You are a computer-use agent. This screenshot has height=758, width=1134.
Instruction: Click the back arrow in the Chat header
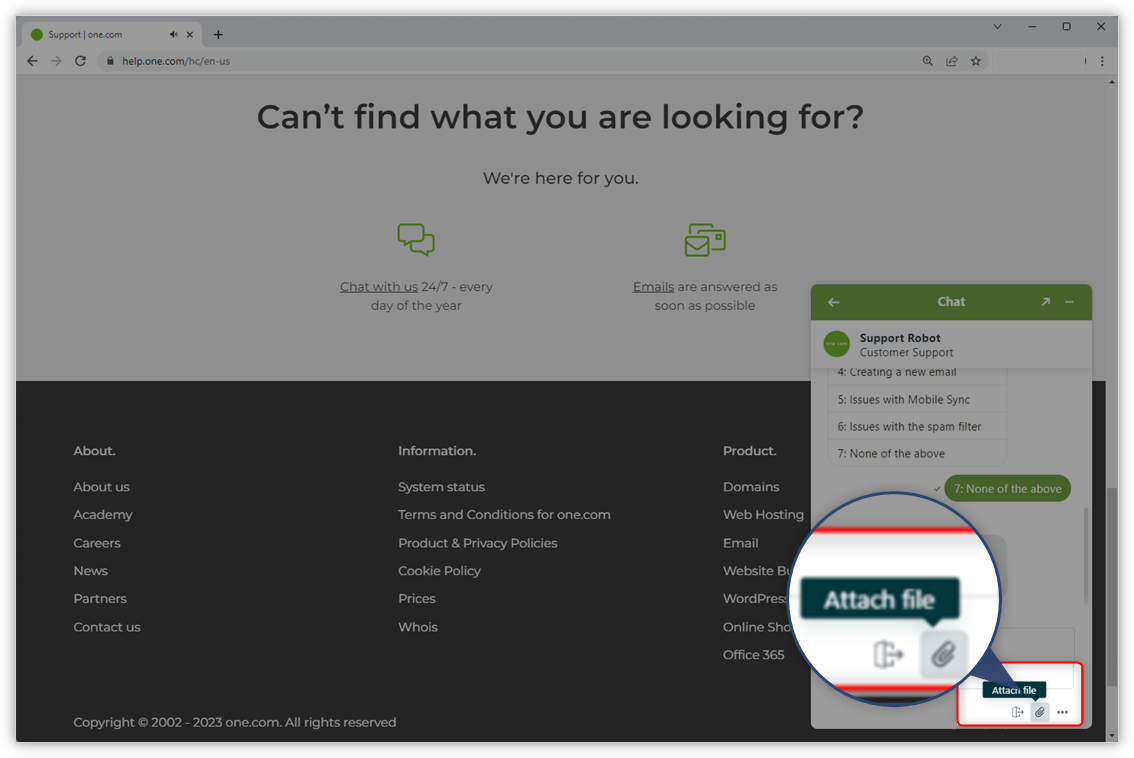(833, 301)
